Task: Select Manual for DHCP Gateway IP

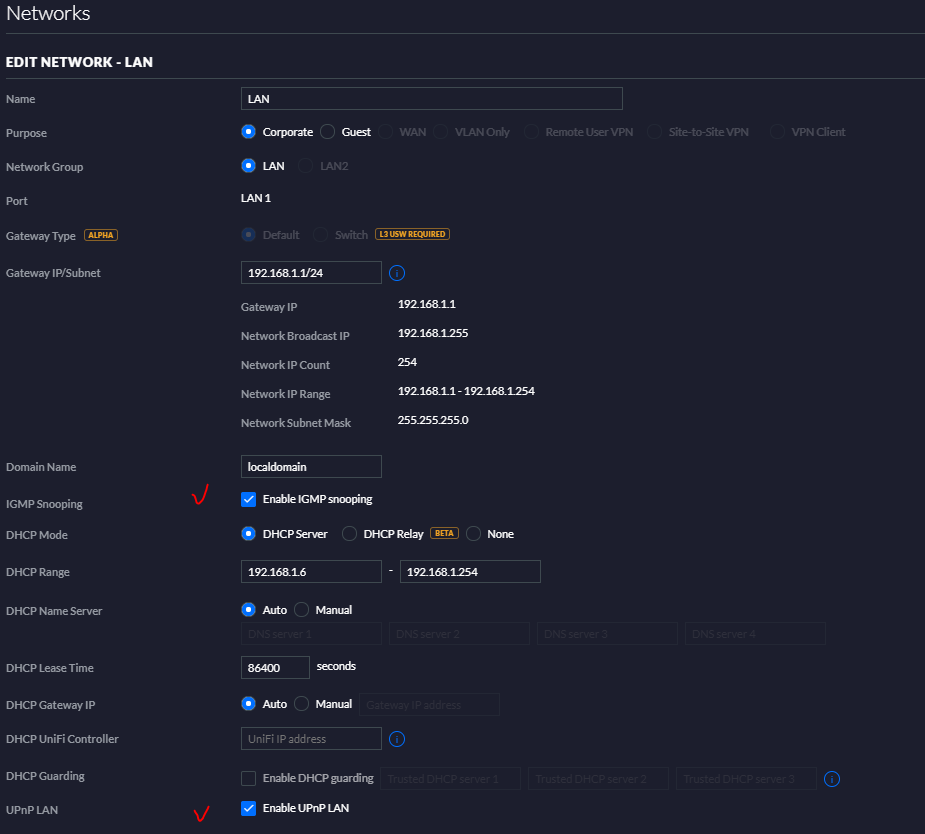Action: point(301,704)
